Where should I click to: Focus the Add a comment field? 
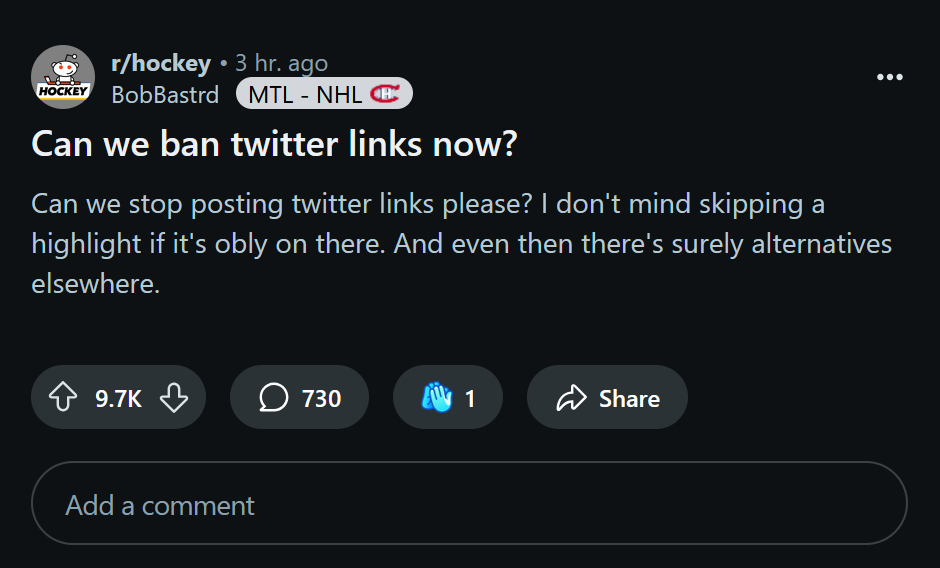(469, 503)
